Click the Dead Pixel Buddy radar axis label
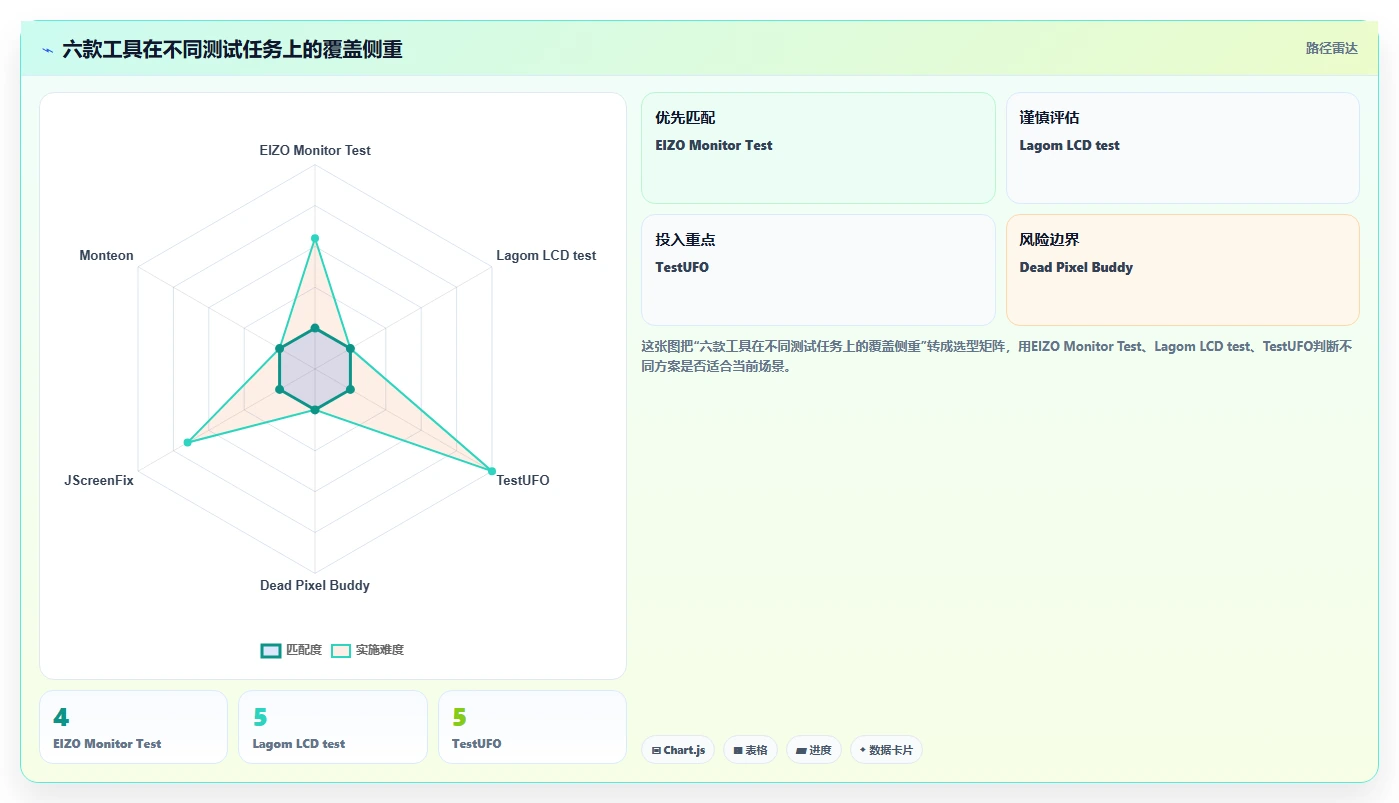Screen dimensions: 1399x803 coord(315,585)
